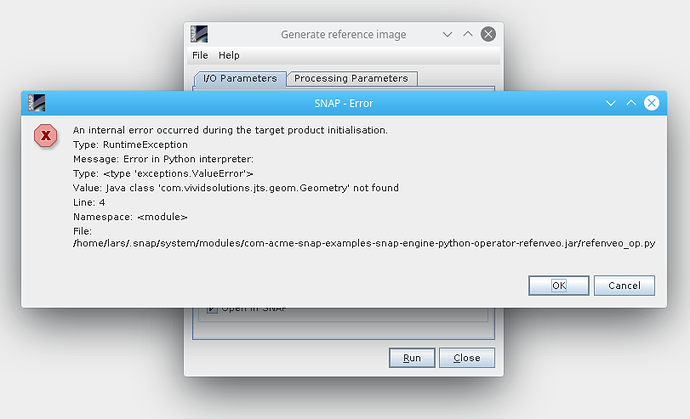Minimize the SNAP Error dialog with down chevron
This screenshot has height=419, width=690.
click(x=610, y=103)
